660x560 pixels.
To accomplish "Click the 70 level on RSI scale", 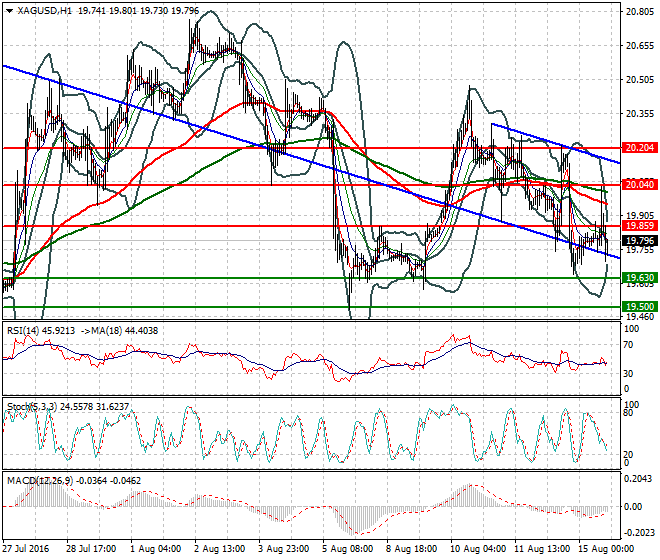I will coord(628,345).
